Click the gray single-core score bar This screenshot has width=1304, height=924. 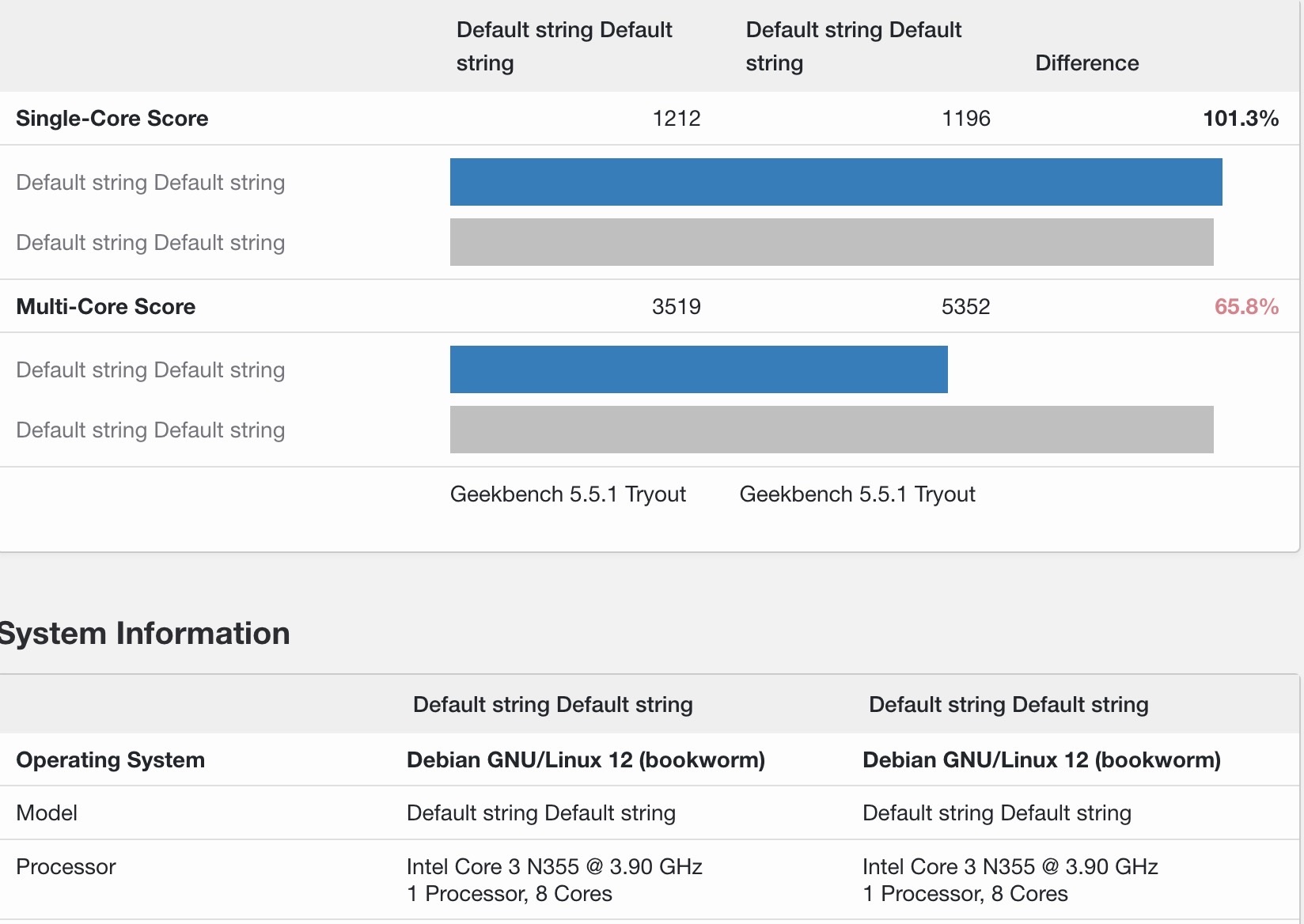831,242
